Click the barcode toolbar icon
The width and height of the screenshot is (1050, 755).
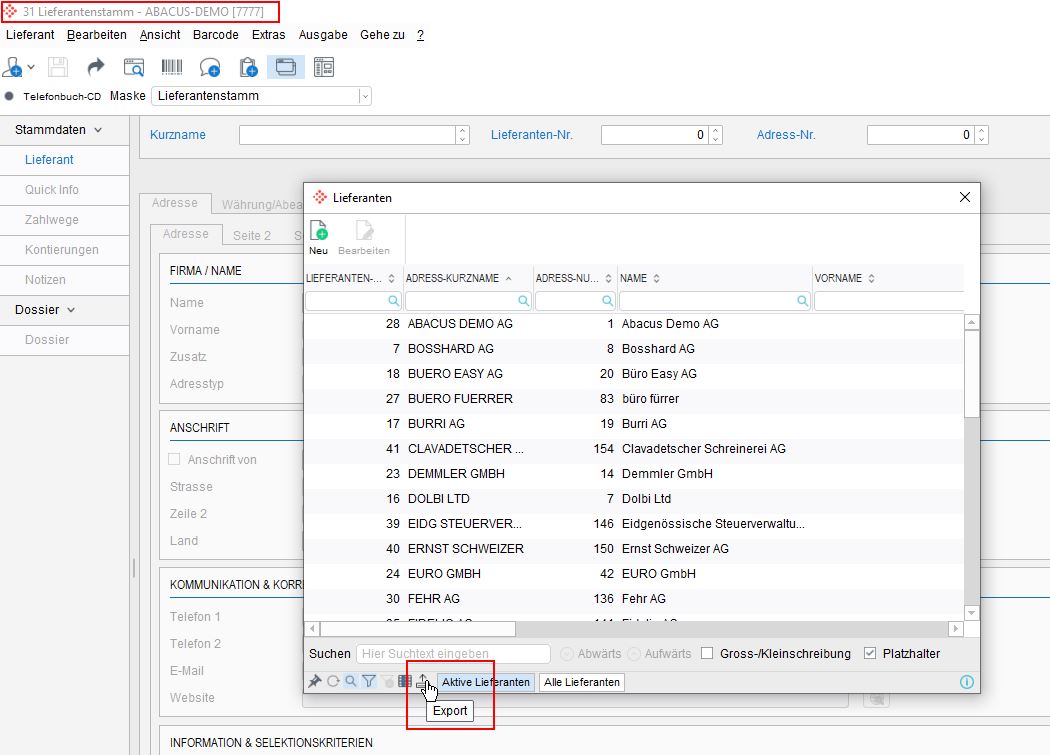(x=172, y=67)
